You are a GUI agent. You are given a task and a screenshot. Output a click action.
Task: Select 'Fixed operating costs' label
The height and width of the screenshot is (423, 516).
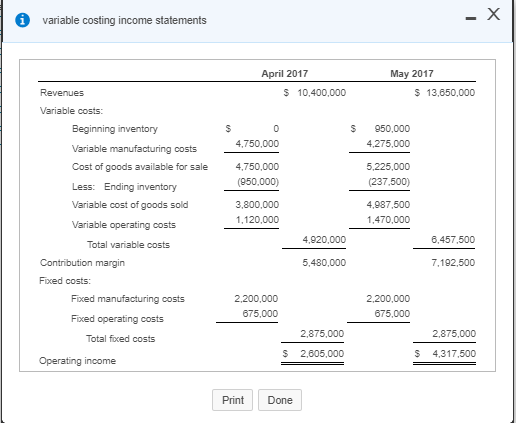click(117, 319)
